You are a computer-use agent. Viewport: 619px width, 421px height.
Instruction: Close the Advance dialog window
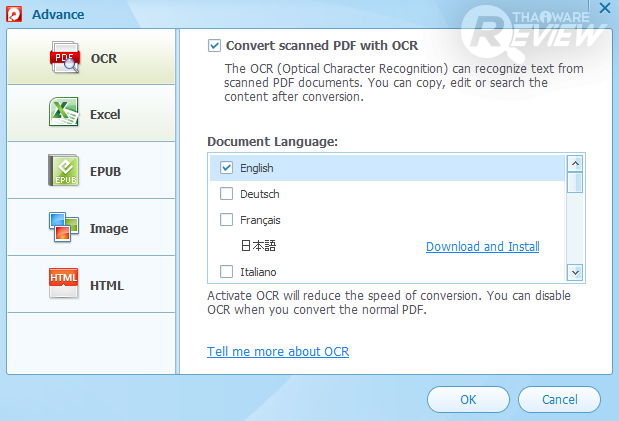[605, 8]
